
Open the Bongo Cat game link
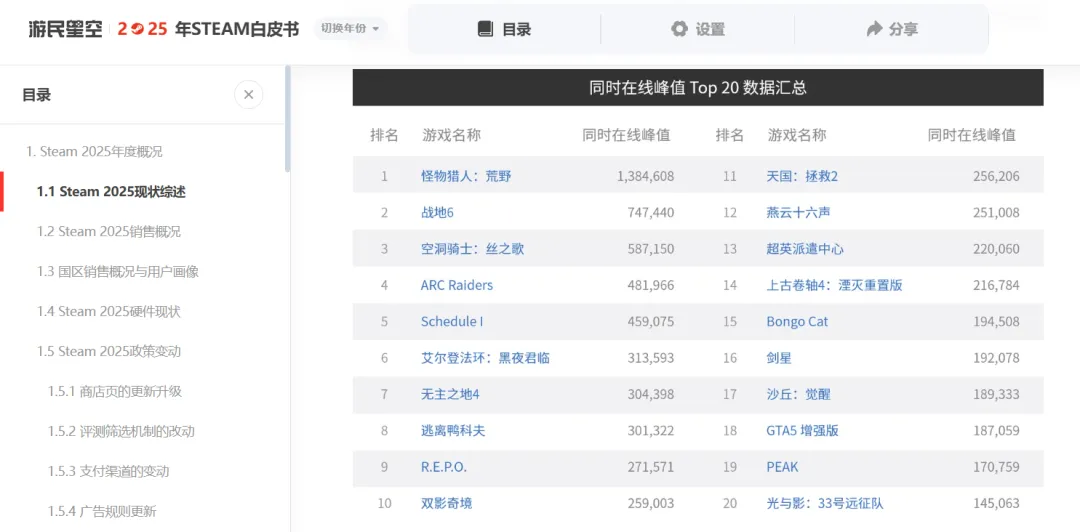coord(797,322)
